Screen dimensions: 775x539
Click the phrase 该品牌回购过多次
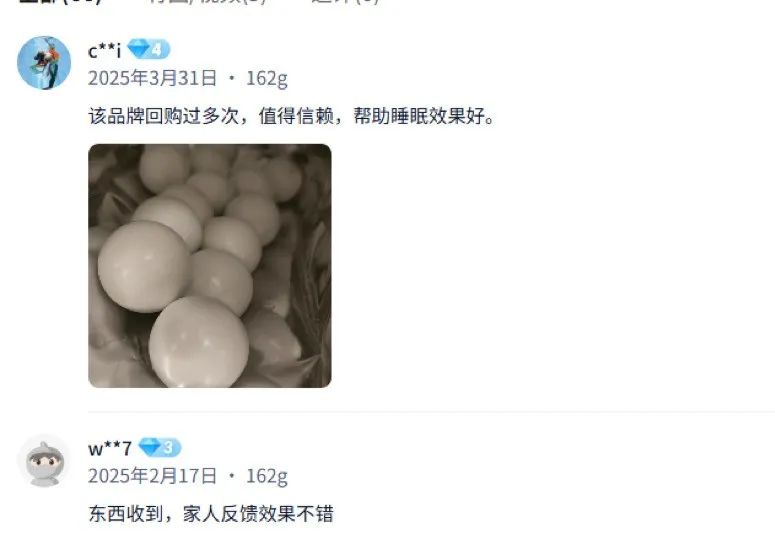pos(164,116)
